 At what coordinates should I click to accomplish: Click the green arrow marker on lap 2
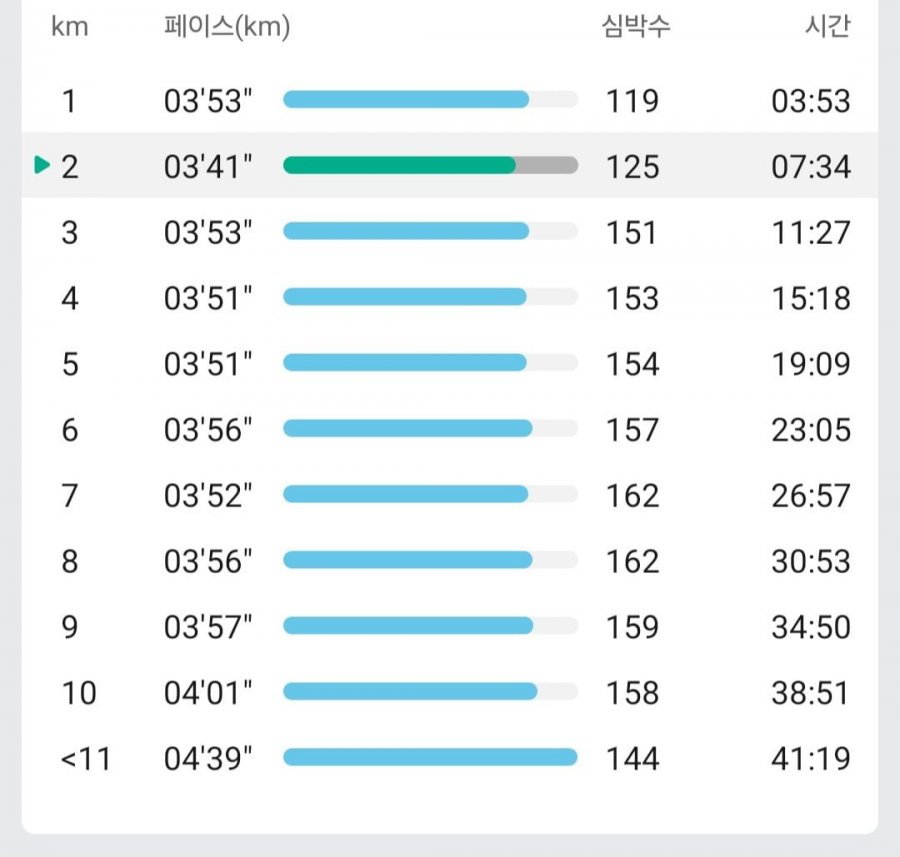point(42,165)
